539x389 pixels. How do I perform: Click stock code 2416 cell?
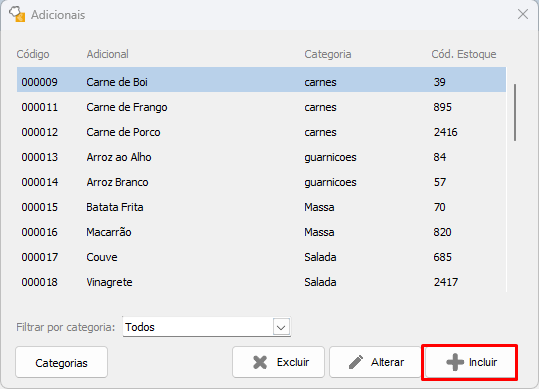[x=446, y=132]
